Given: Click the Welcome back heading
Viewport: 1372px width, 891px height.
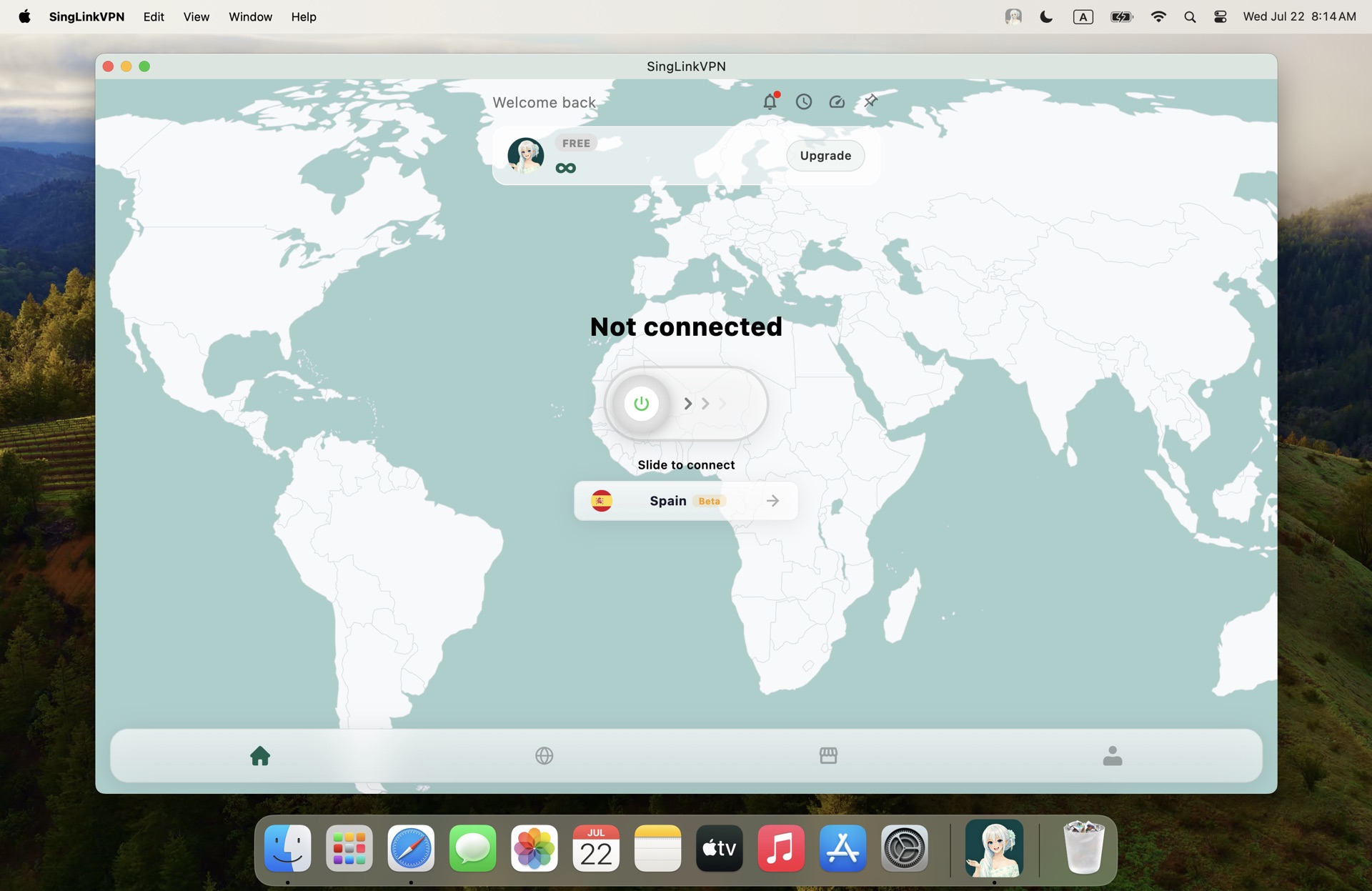Looking at the screenshot, I should coord(544,102).
